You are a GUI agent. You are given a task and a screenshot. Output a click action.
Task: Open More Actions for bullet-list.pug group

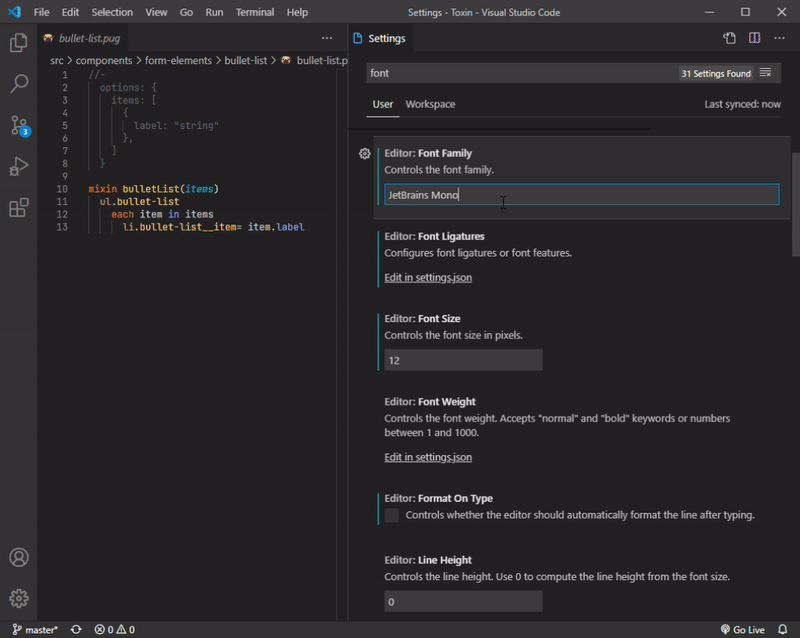click(x=327, y=38)
